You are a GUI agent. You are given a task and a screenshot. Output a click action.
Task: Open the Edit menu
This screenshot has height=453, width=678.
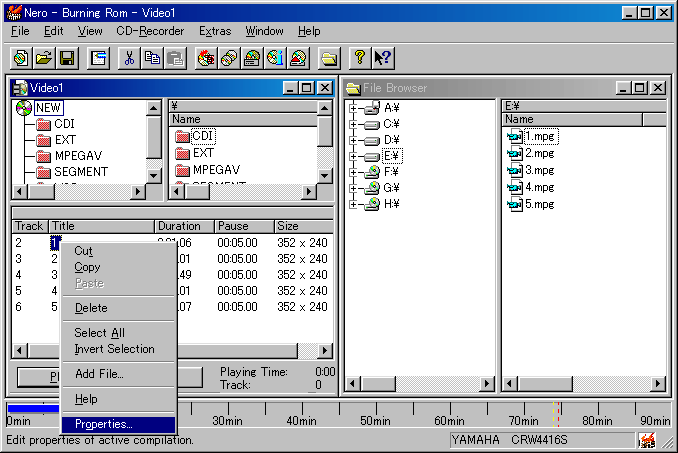tap(54, 31)
